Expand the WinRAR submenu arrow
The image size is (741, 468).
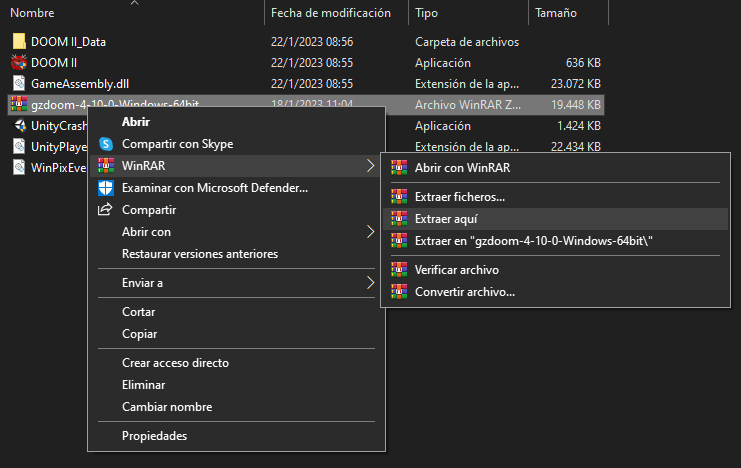point(370,166)
